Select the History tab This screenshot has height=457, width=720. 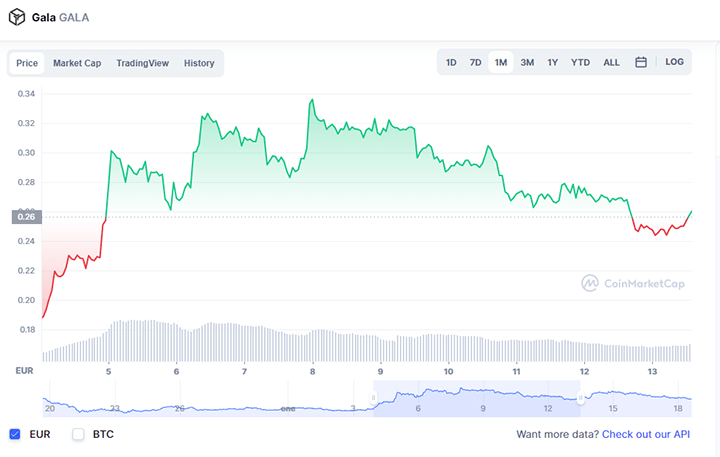point(199,63)
